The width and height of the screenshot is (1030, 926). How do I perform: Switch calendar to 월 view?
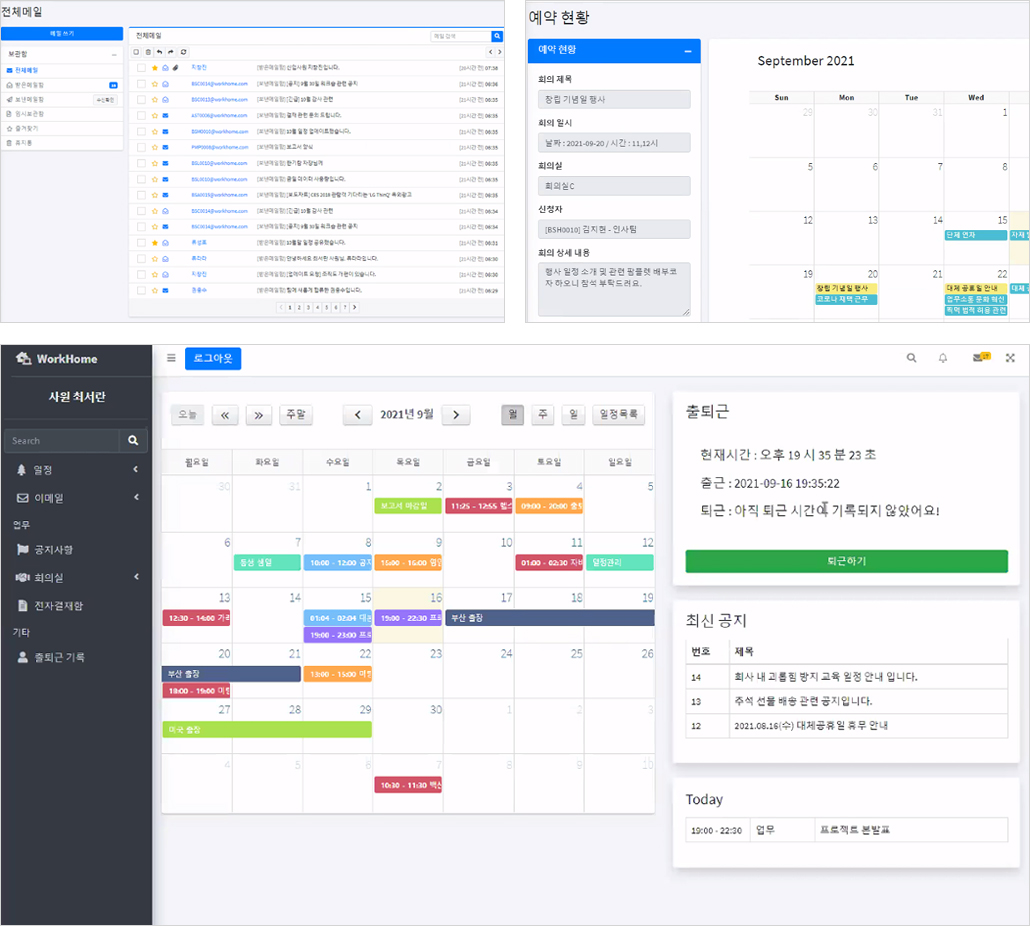[x=512, y=414]
